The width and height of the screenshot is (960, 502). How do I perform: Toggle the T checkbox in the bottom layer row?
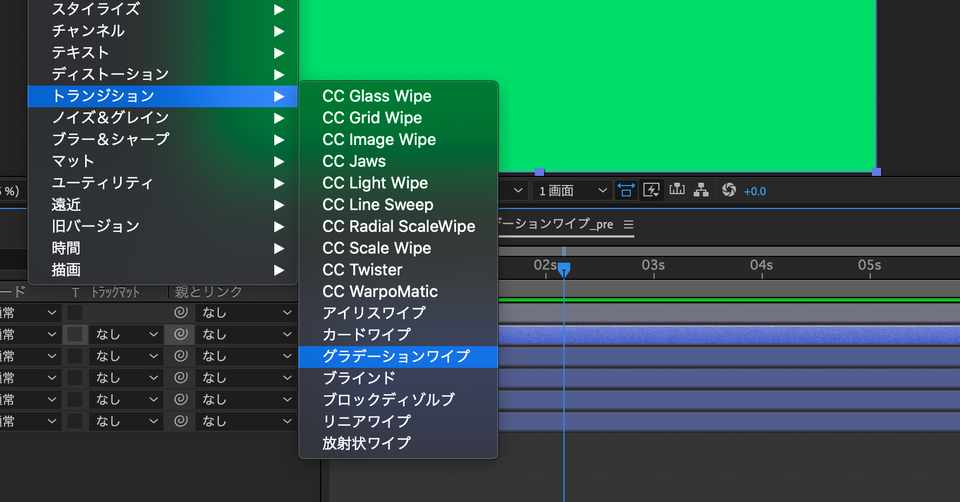75,421
